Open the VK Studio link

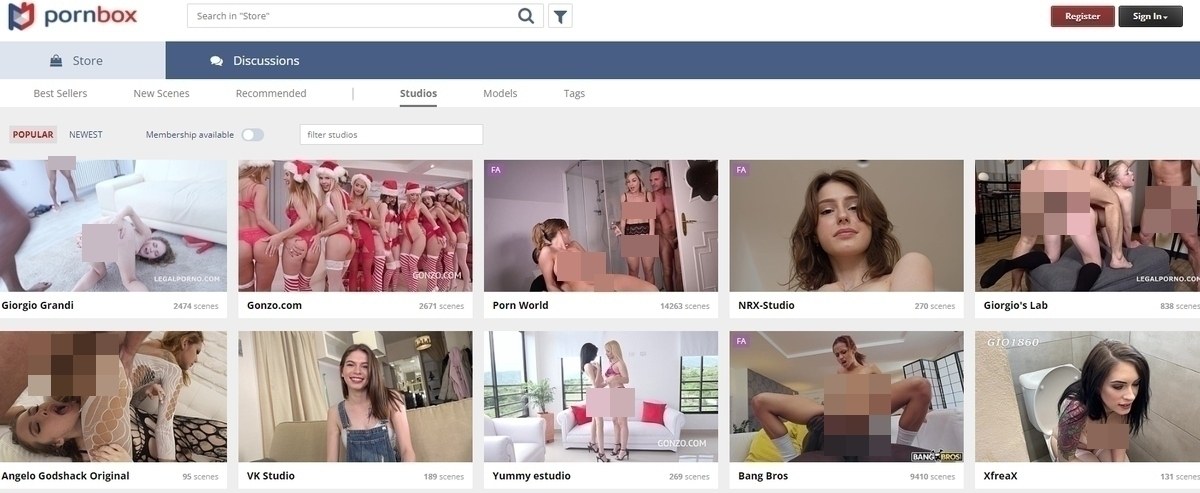point(271,476)
